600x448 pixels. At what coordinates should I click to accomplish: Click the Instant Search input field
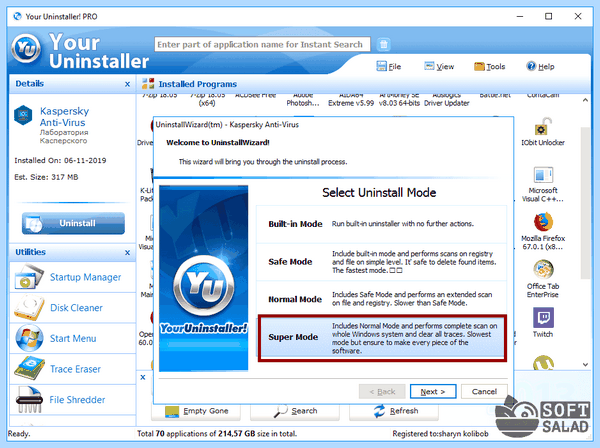[x=262, y=44]
